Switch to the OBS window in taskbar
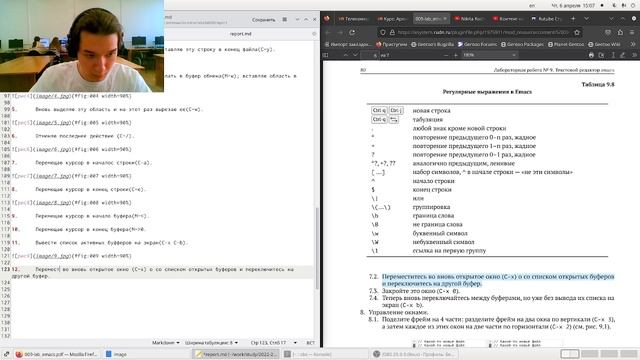The height and width of the screenshot is (360, 640). coord(414,354)
